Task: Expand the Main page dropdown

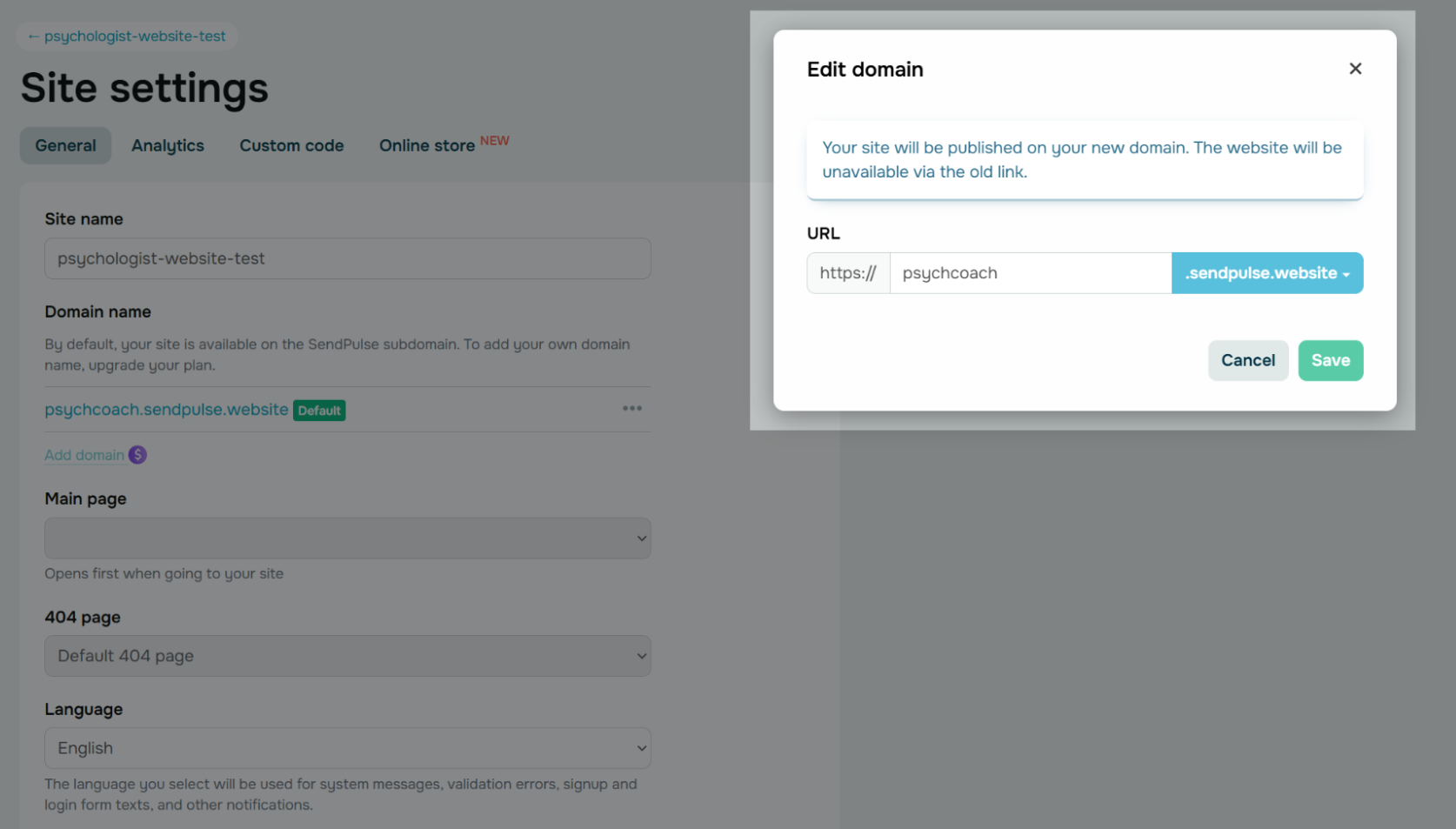Action: tap(347, 538)
